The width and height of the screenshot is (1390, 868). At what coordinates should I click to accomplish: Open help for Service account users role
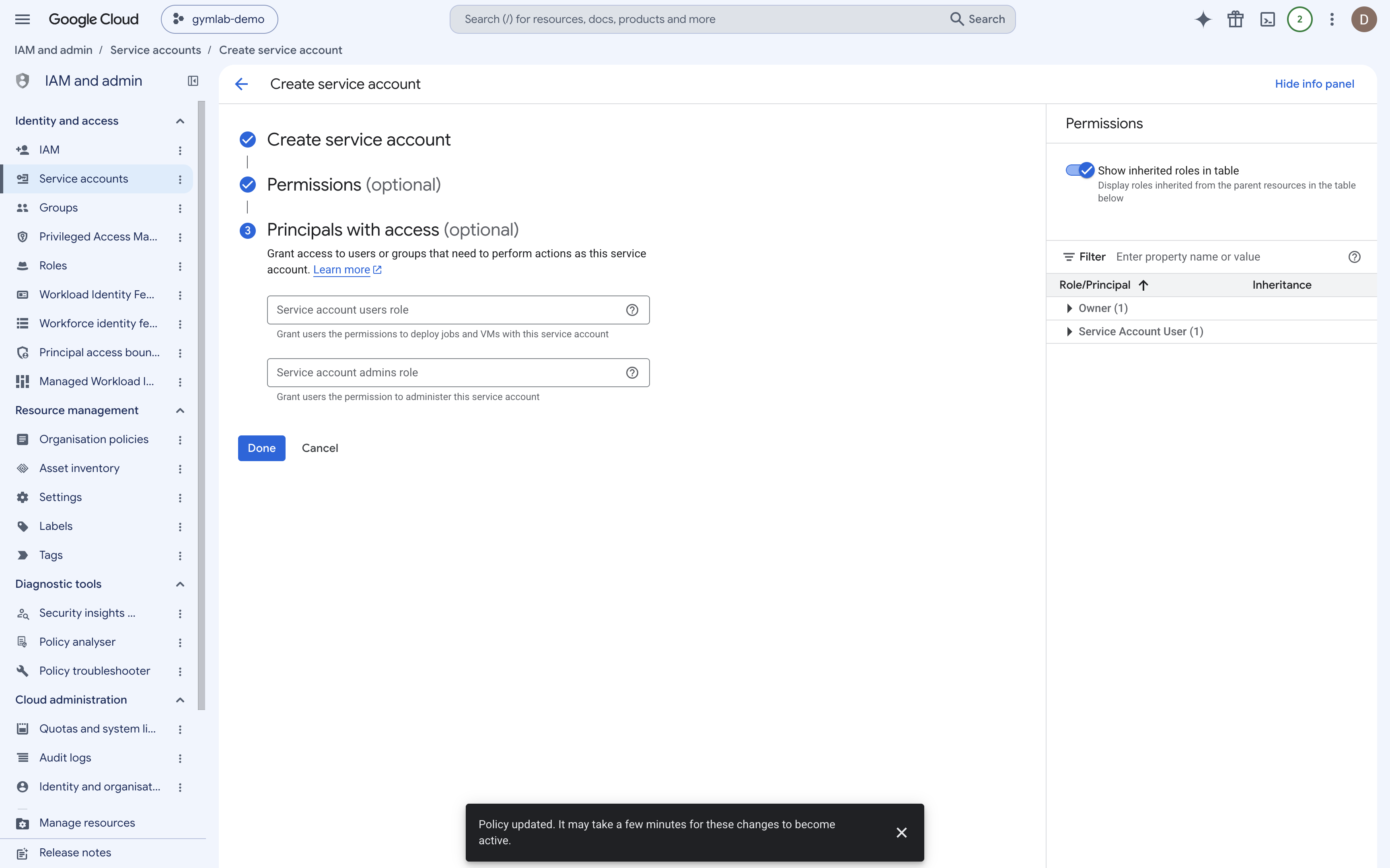point(632,310)
